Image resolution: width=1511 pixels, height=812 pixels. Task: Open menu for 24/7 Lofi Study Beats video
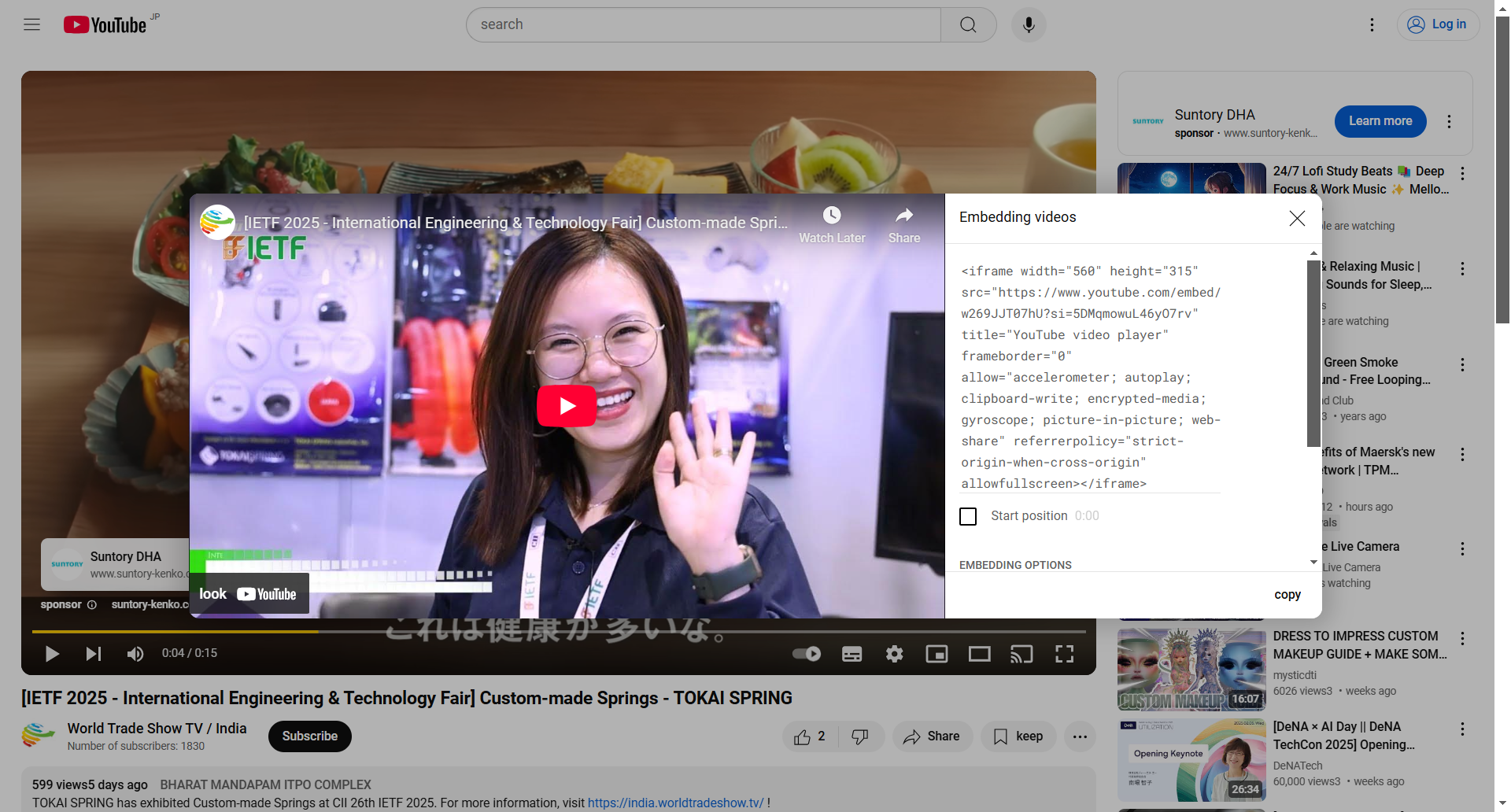click(x=1462, y=174)
